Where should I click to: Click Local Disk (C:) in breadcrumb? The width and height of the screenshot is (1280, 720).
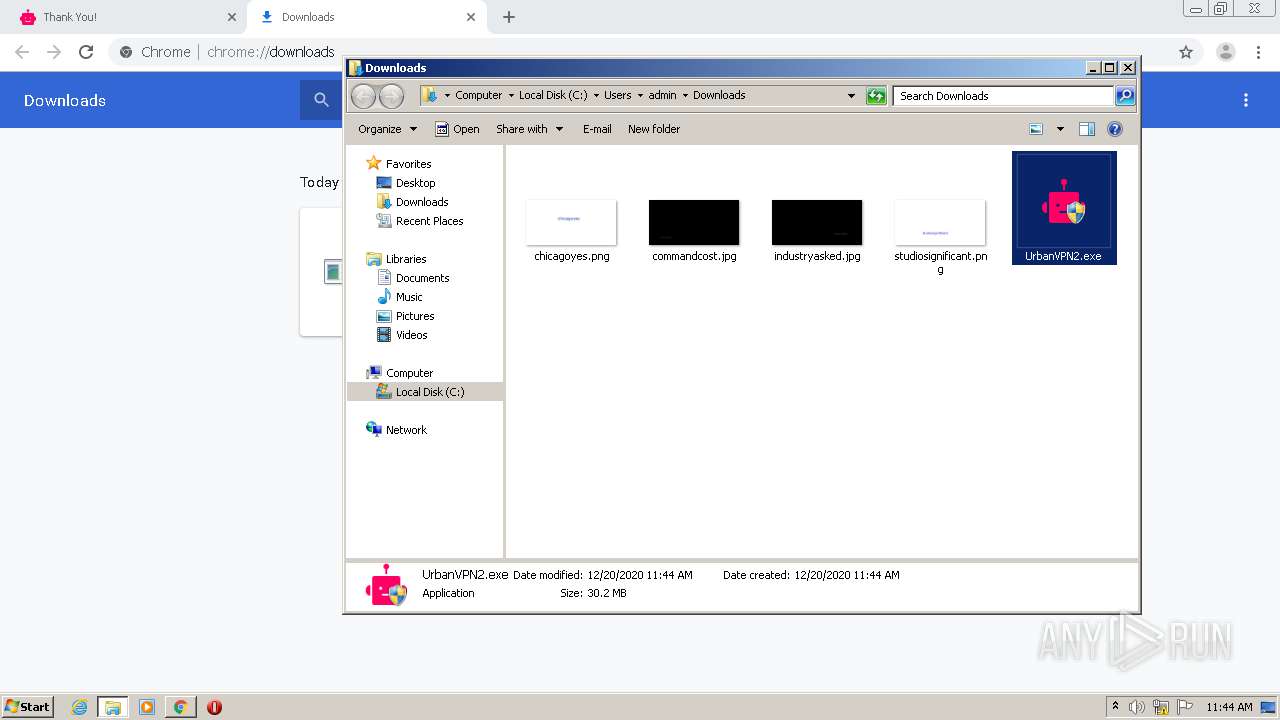click(553, 96)
